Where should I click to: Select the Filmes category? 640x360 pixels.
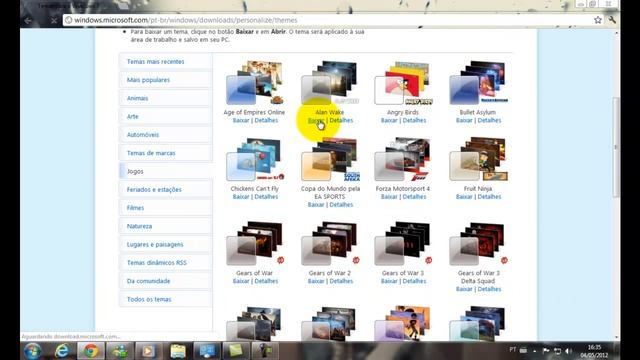[136, 208]
